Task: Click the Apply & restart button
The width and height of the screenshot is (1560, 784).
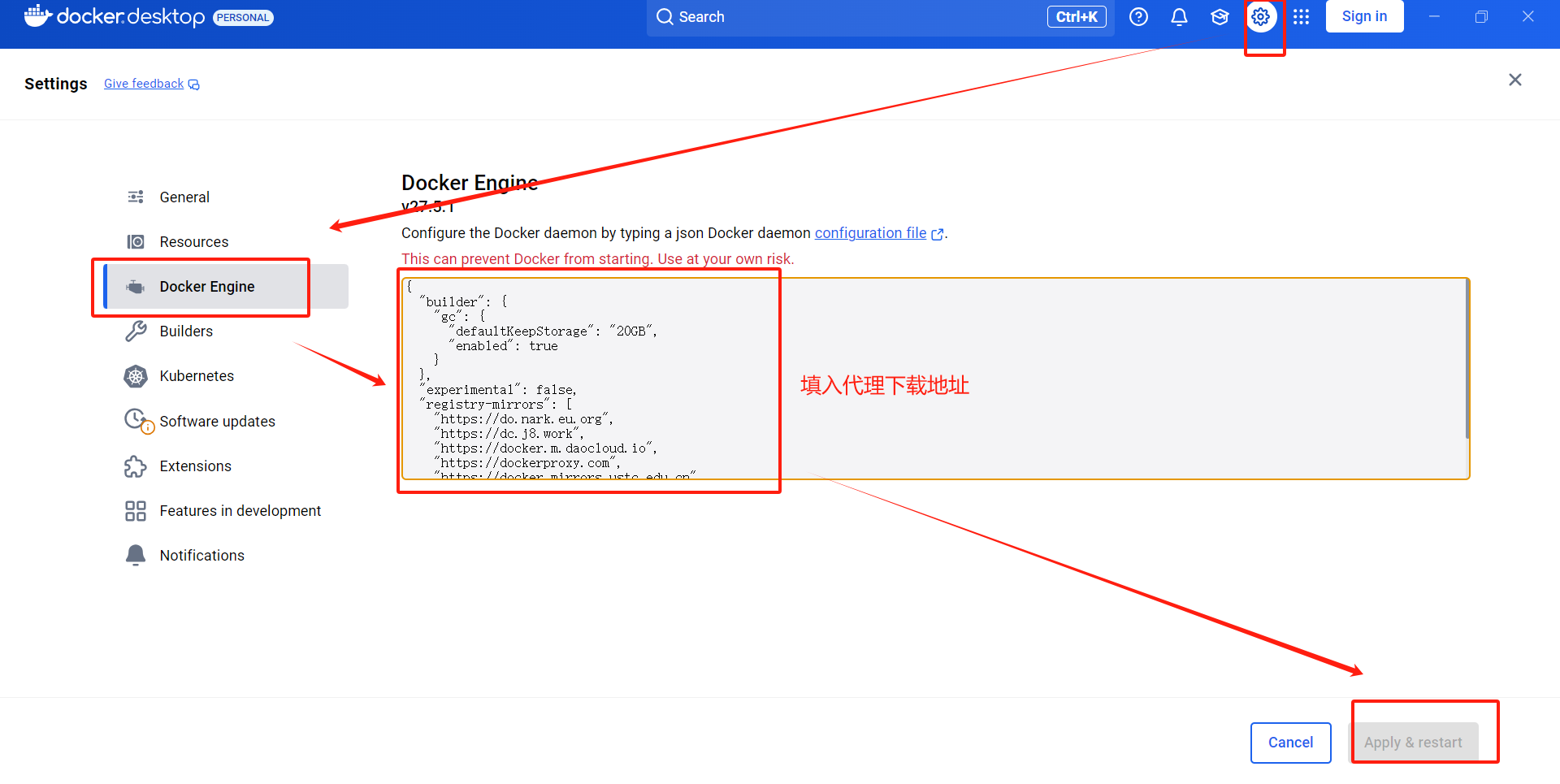Action: click(1413, 743)
